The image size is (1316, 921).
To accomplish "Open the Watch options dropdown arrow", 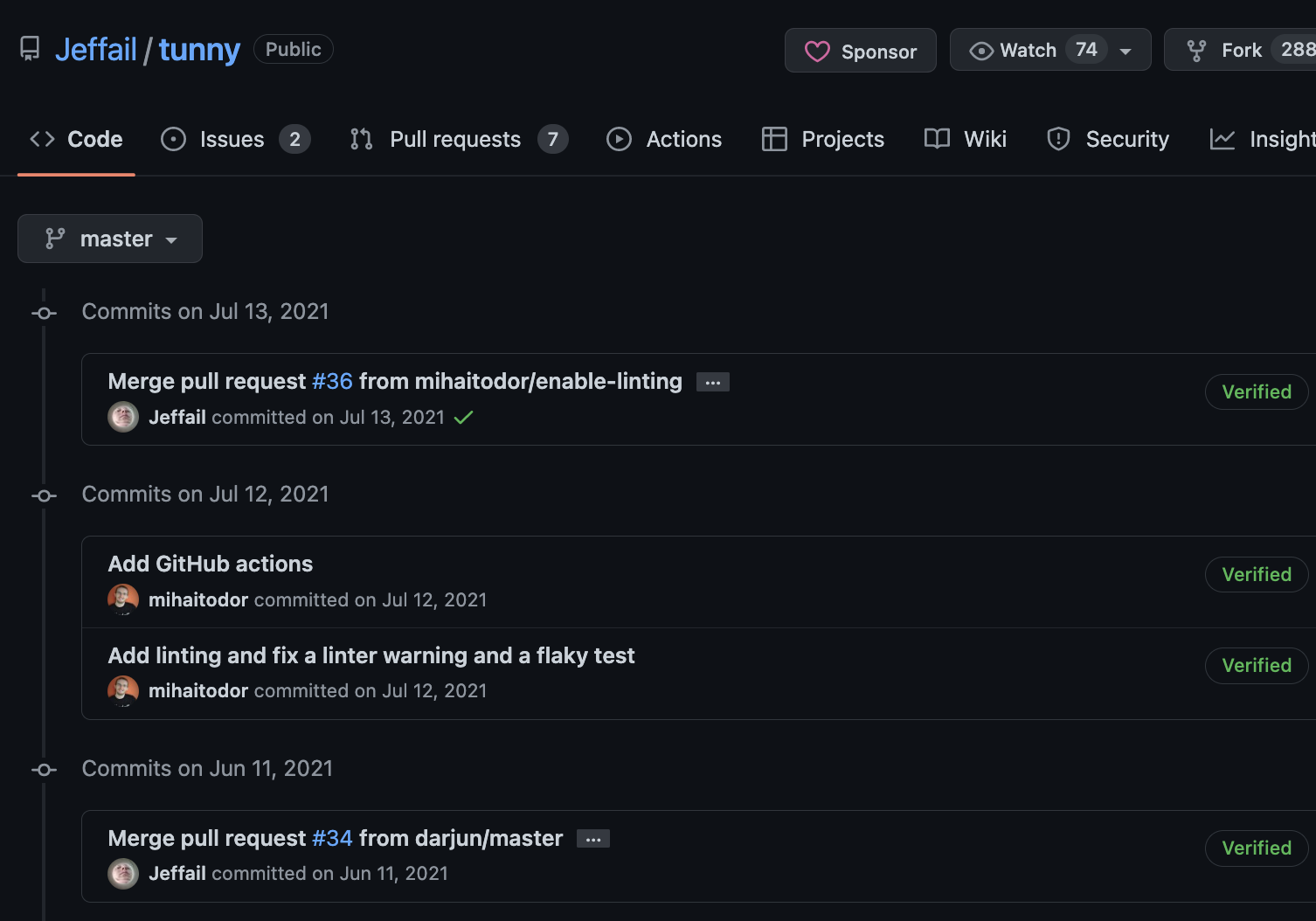I will pyautogui.click(x=1126, y=52).
